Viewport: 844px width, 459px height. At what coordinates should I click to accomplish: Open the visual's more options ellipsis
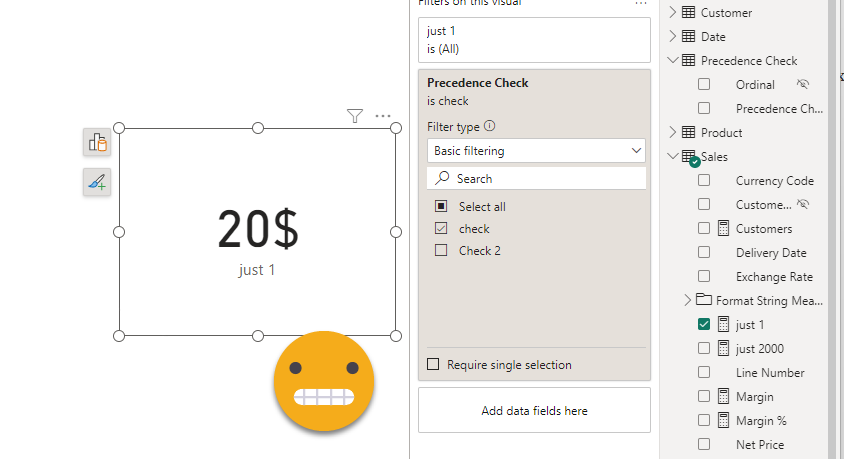coord(383,116)
